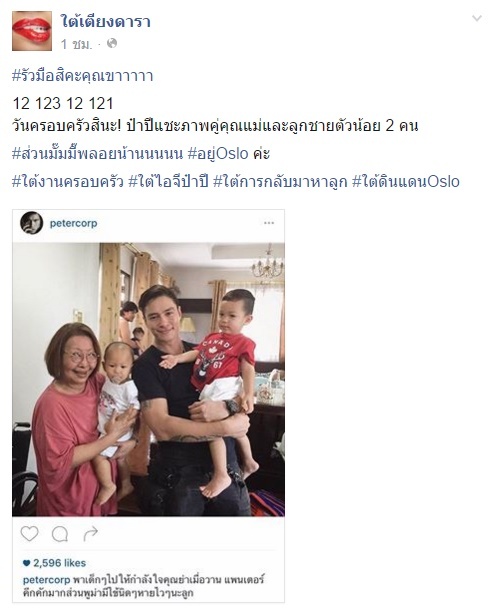Open the post options dropdown arrow
488x615 pixels.
(477, 18)
